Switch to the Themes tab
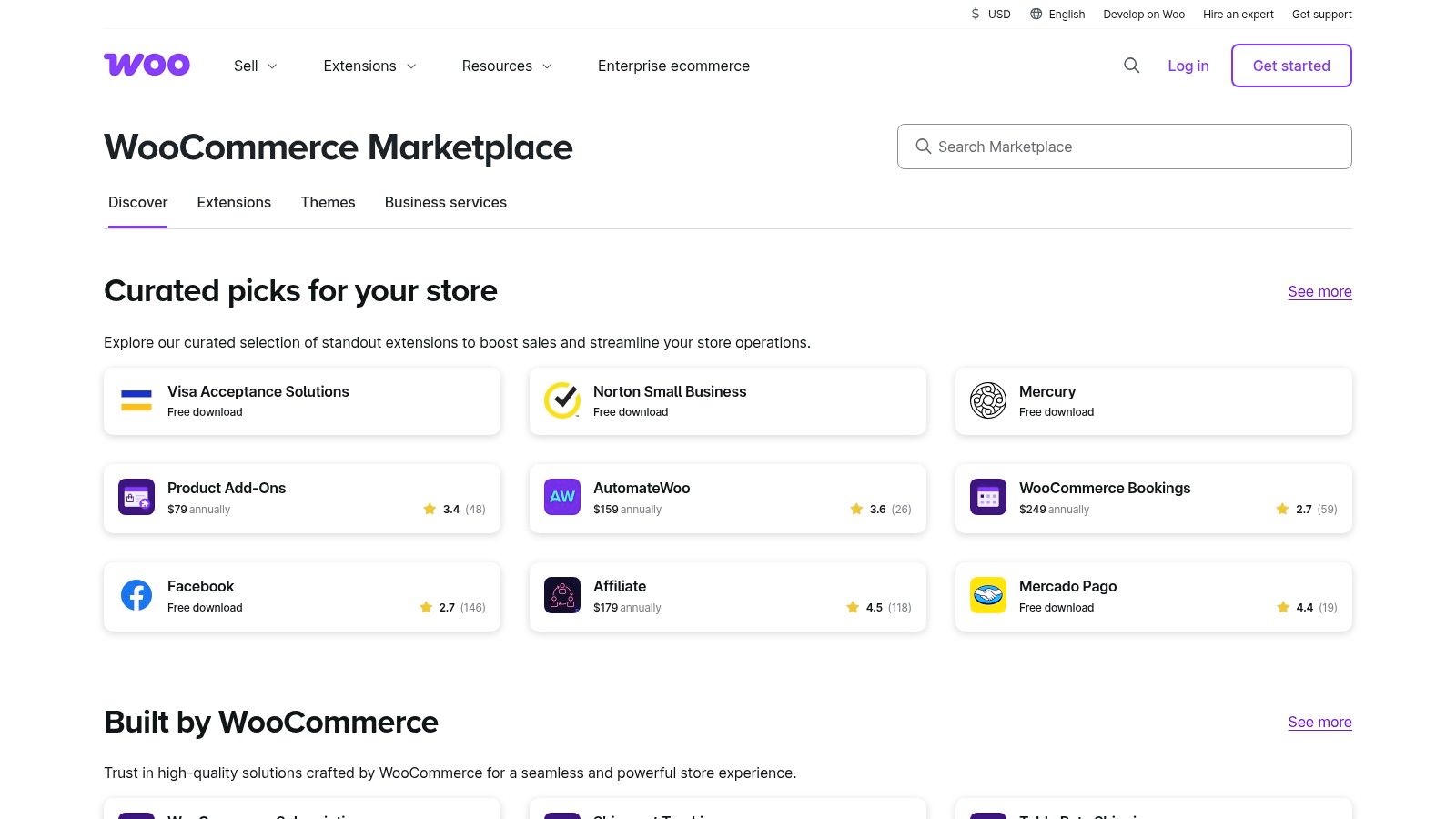1456x819 pixels. pos(328,202)
